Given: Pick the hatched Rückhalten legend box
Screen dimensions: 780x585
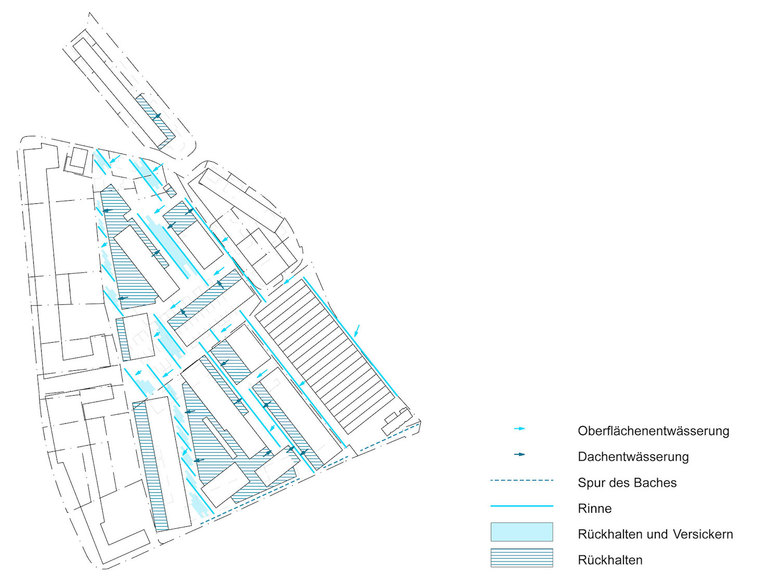Looking at the screenshot, I should coord(521,559).
